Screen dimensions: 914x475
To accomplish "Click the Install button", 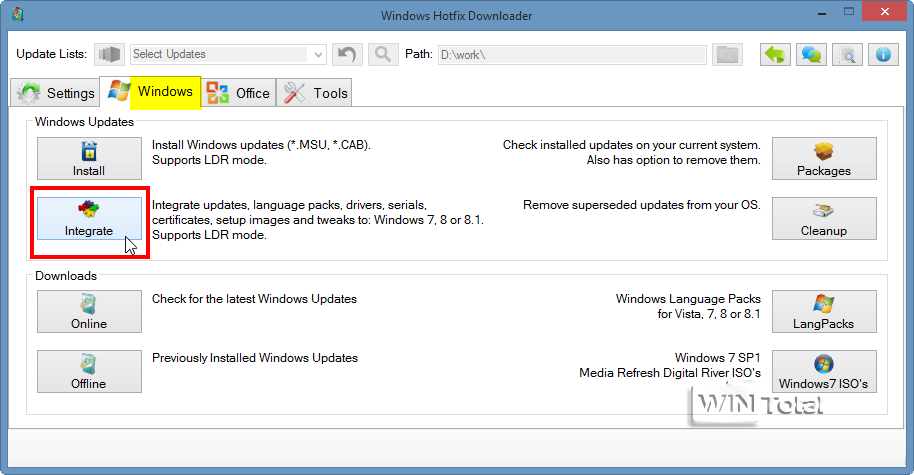I will pos(89,159).
